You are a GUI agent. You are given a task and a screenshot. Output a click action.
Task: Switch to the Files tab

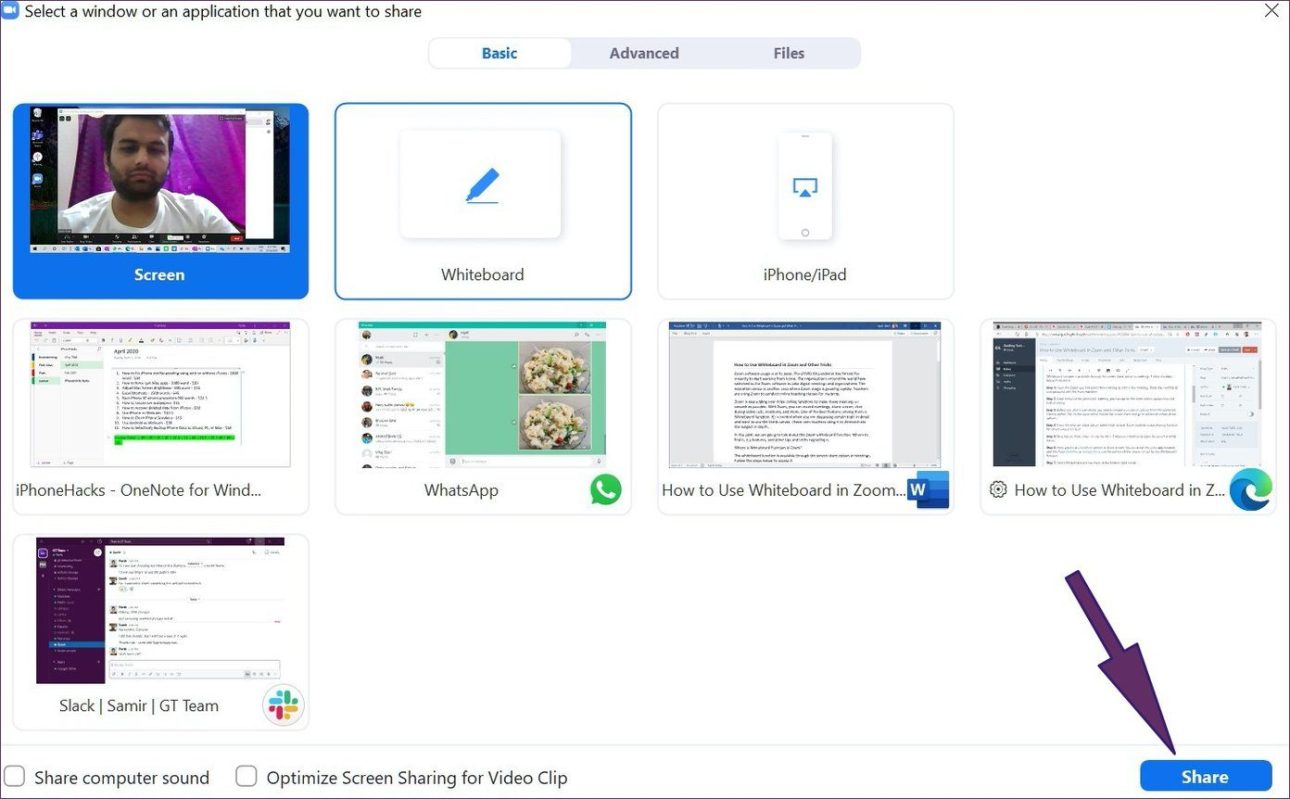pos(788,53)
